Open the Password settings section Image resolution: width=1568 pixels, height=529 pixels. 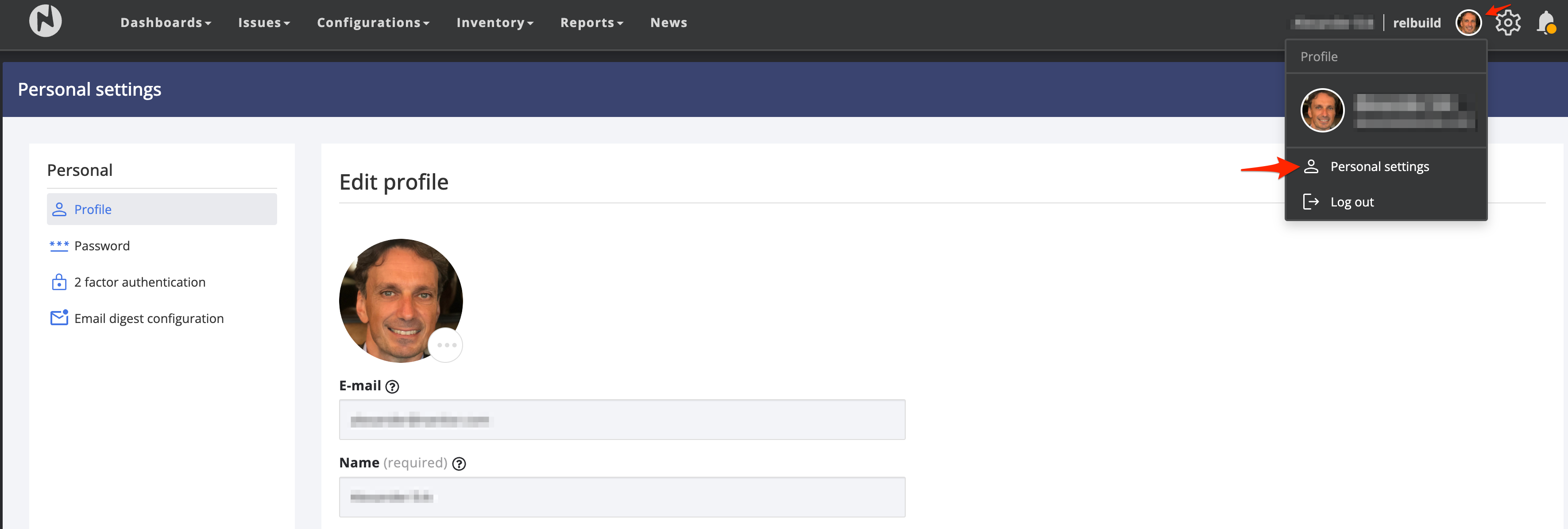pos(102,245)
